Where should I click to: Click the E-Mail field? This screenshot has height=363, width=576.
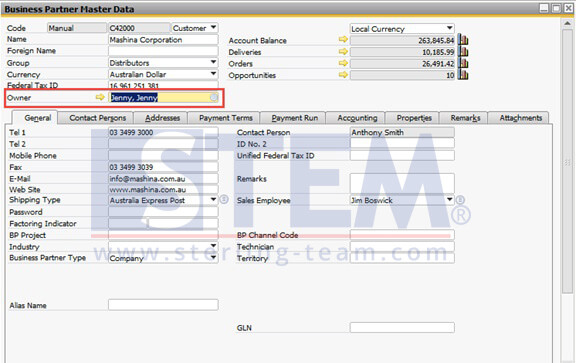click(x=163, y=179)
